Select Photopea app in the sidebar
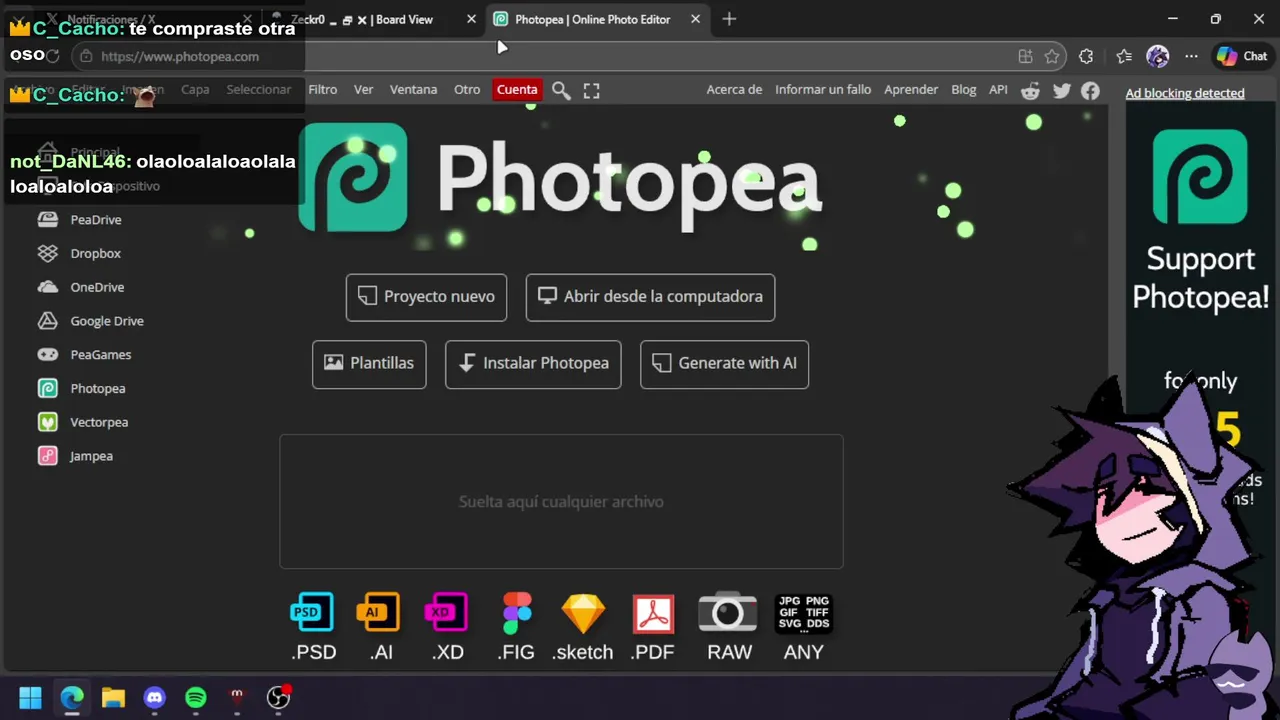This screenshot has width=1280, height=720. pos(97,389)
